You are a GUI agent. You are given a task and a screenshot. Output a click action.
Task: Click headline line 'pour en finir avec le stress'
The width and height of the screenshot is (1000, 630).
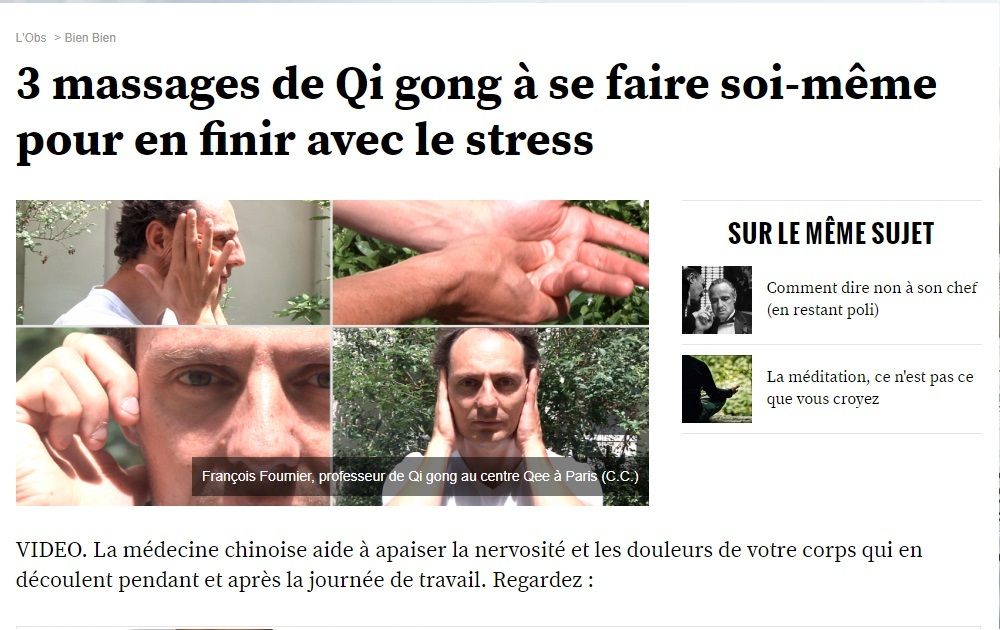(305, 140)
